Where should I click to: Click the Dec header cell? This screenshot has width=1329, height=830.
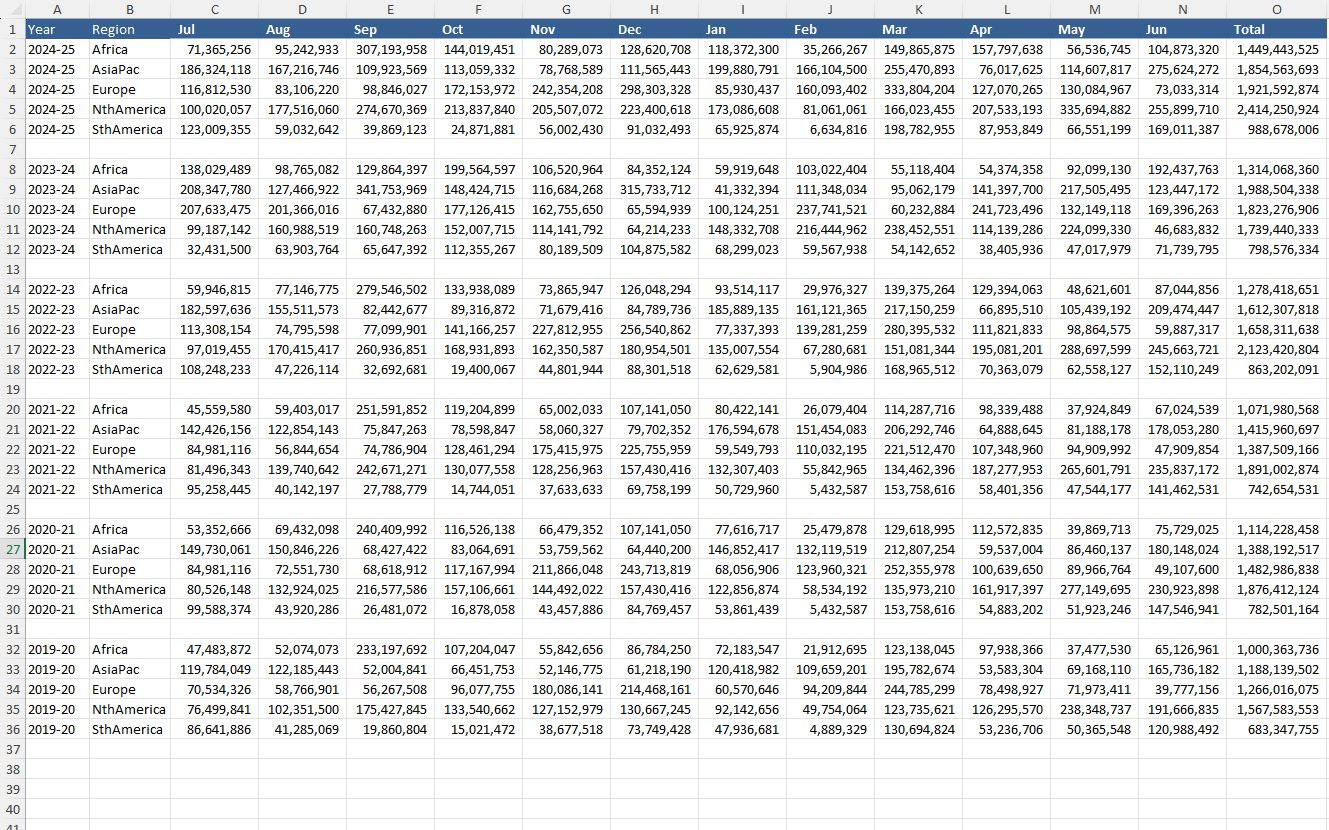tap(654, 29)
